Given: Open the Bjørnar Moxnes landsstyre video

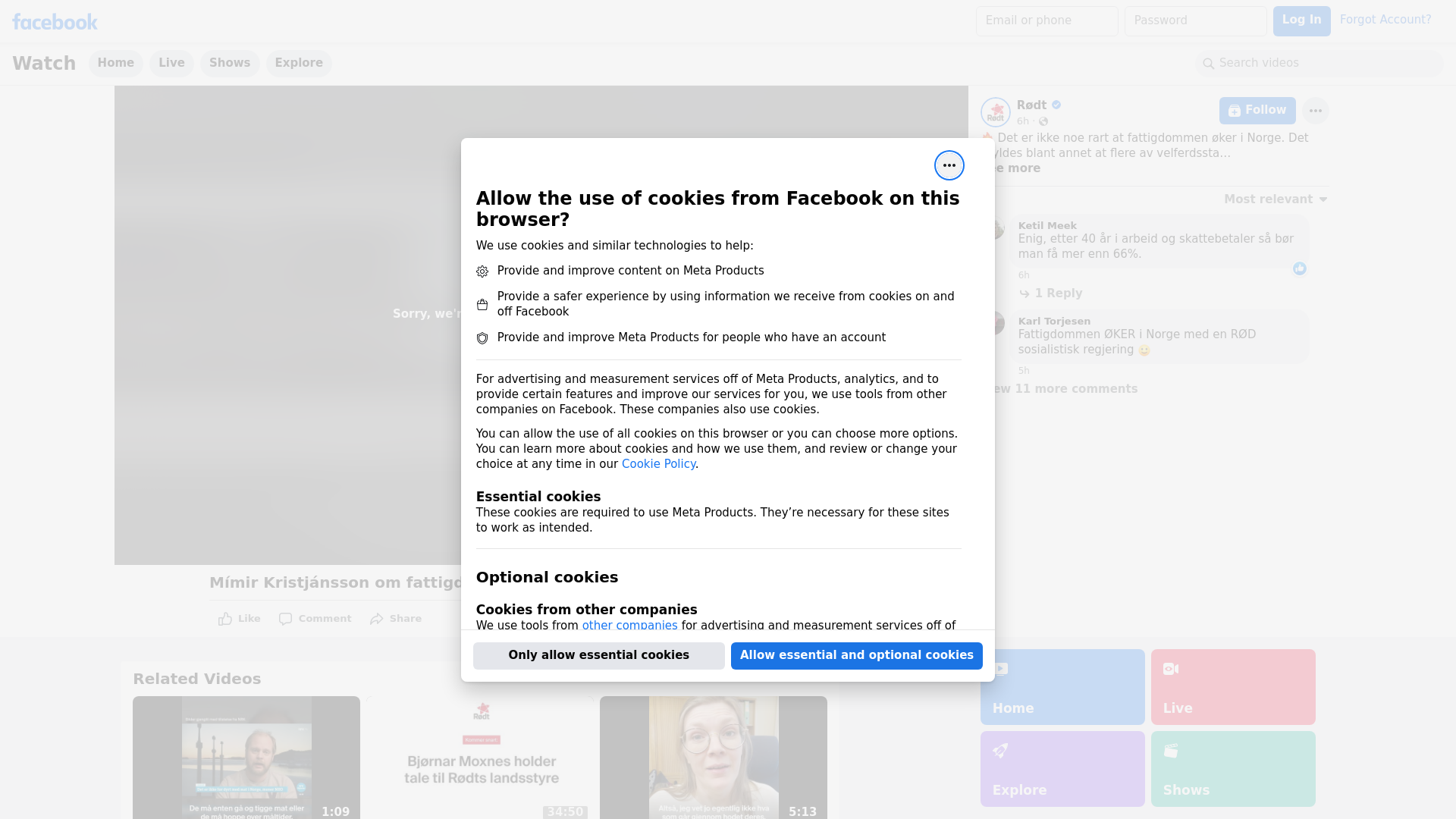Looking at the screenshot, I should point(481,758).
